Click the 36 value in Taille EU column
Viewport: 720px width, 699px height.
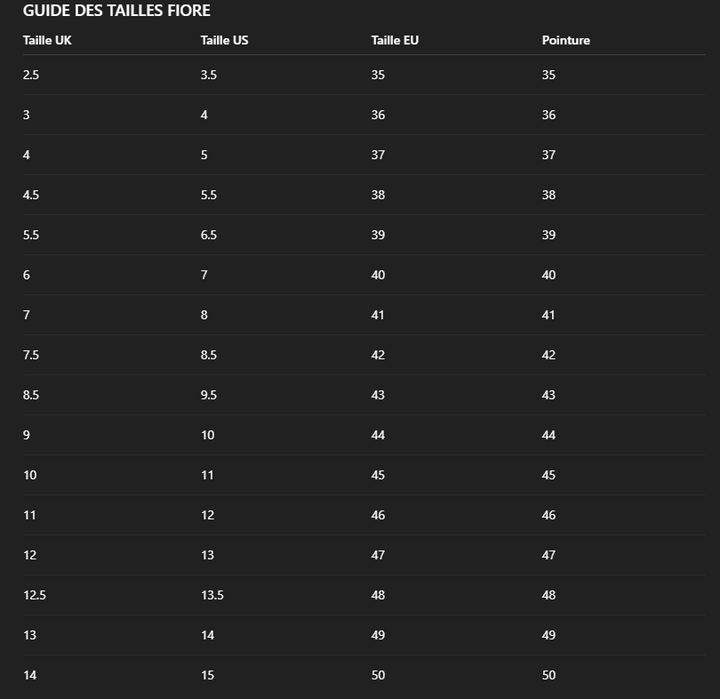point(378,115)
